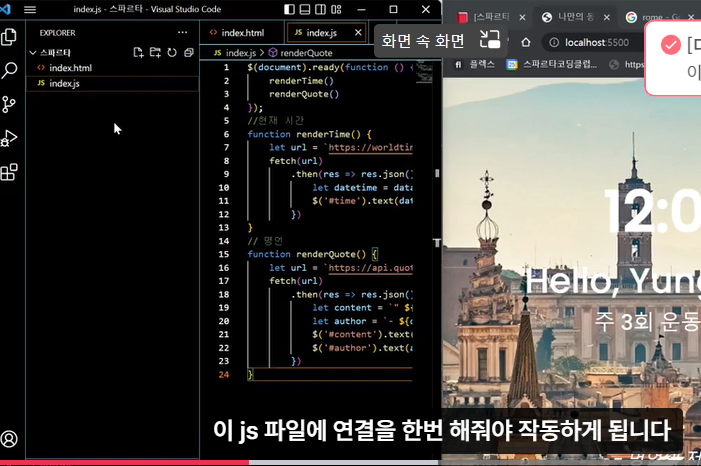The width and height of the screenshot is (701, 466).
Task: Go to browser home page icon
Action: 526,42
